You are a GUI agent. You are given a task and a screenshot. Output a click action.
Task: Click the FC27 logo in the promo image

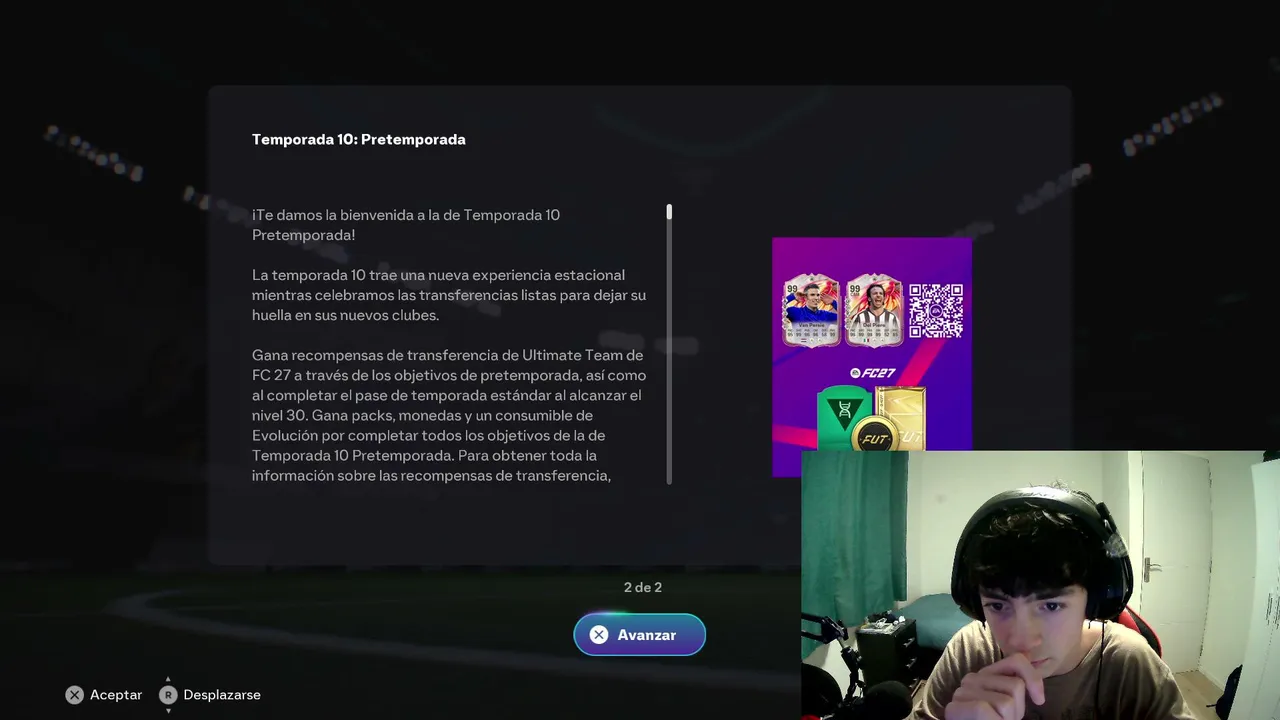pyautogui.click(x=873, y=373)
